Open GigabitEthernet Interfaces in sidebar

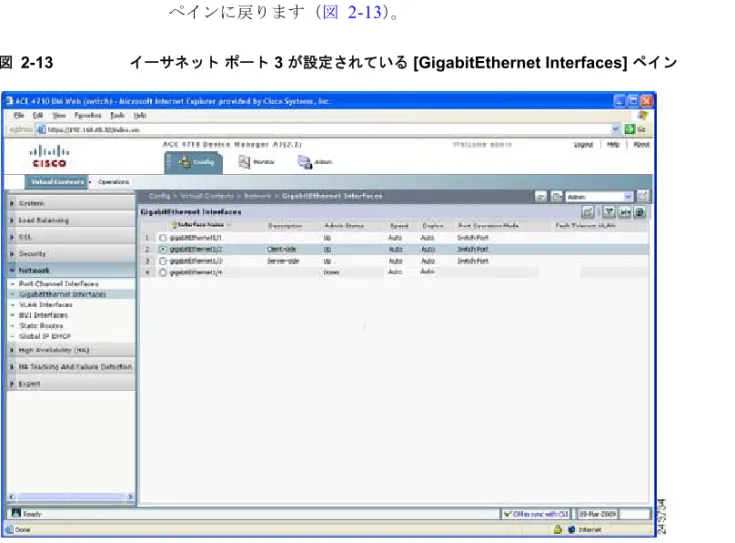[63, 294]
